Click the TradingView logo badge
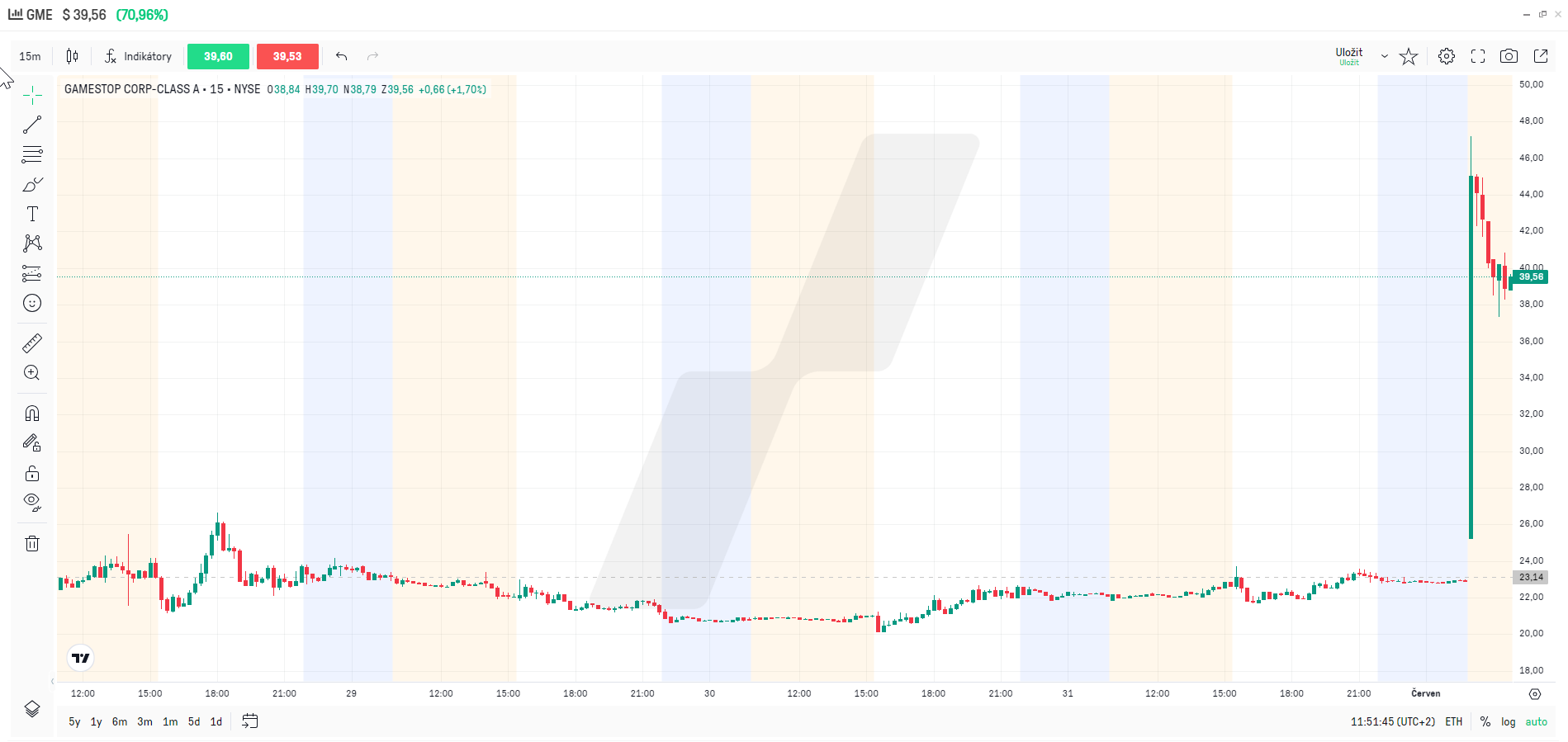 (80, 658)
